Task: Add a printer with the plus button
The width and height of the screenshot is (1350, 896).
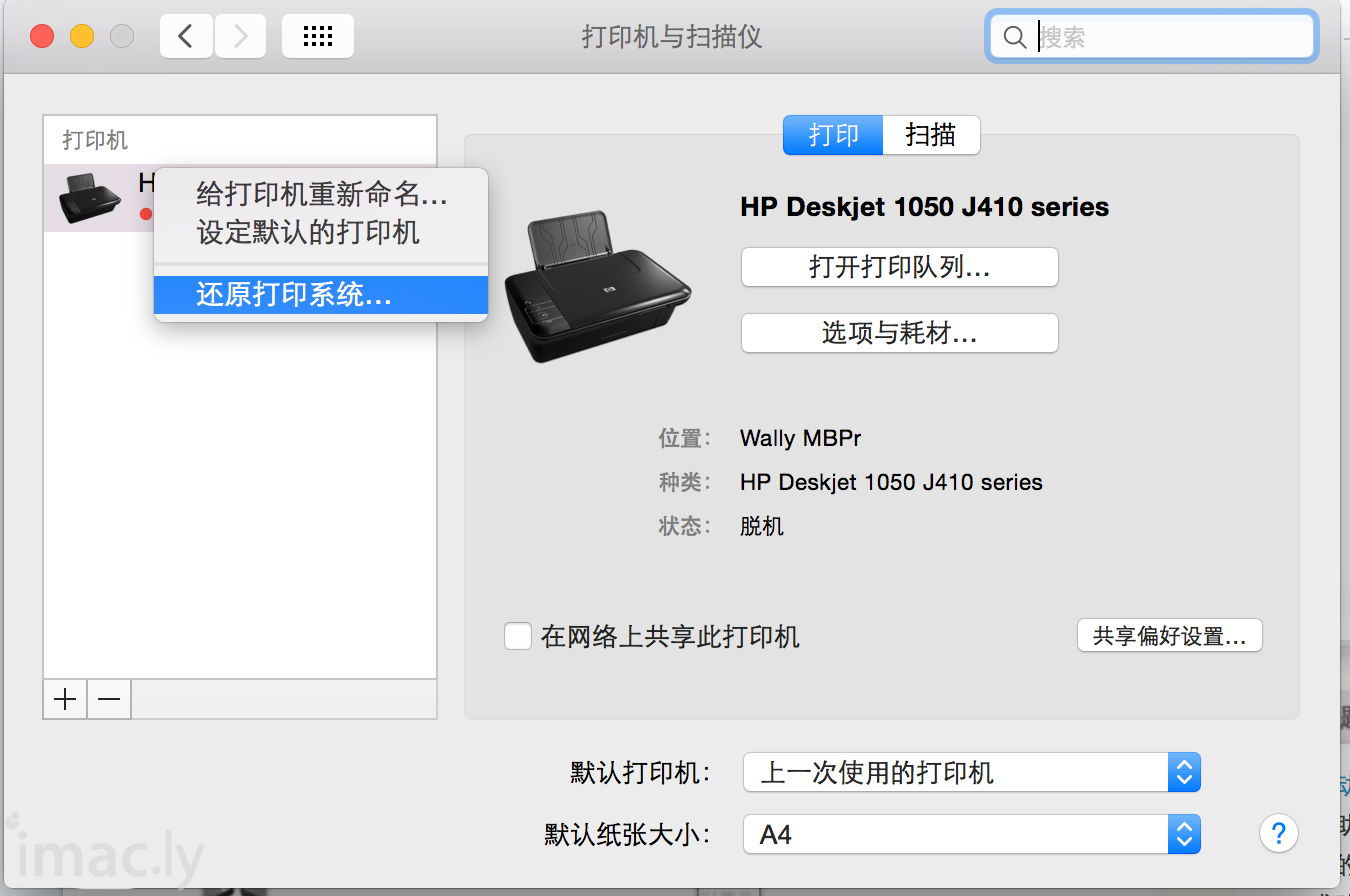Action: tap(65, 698)
